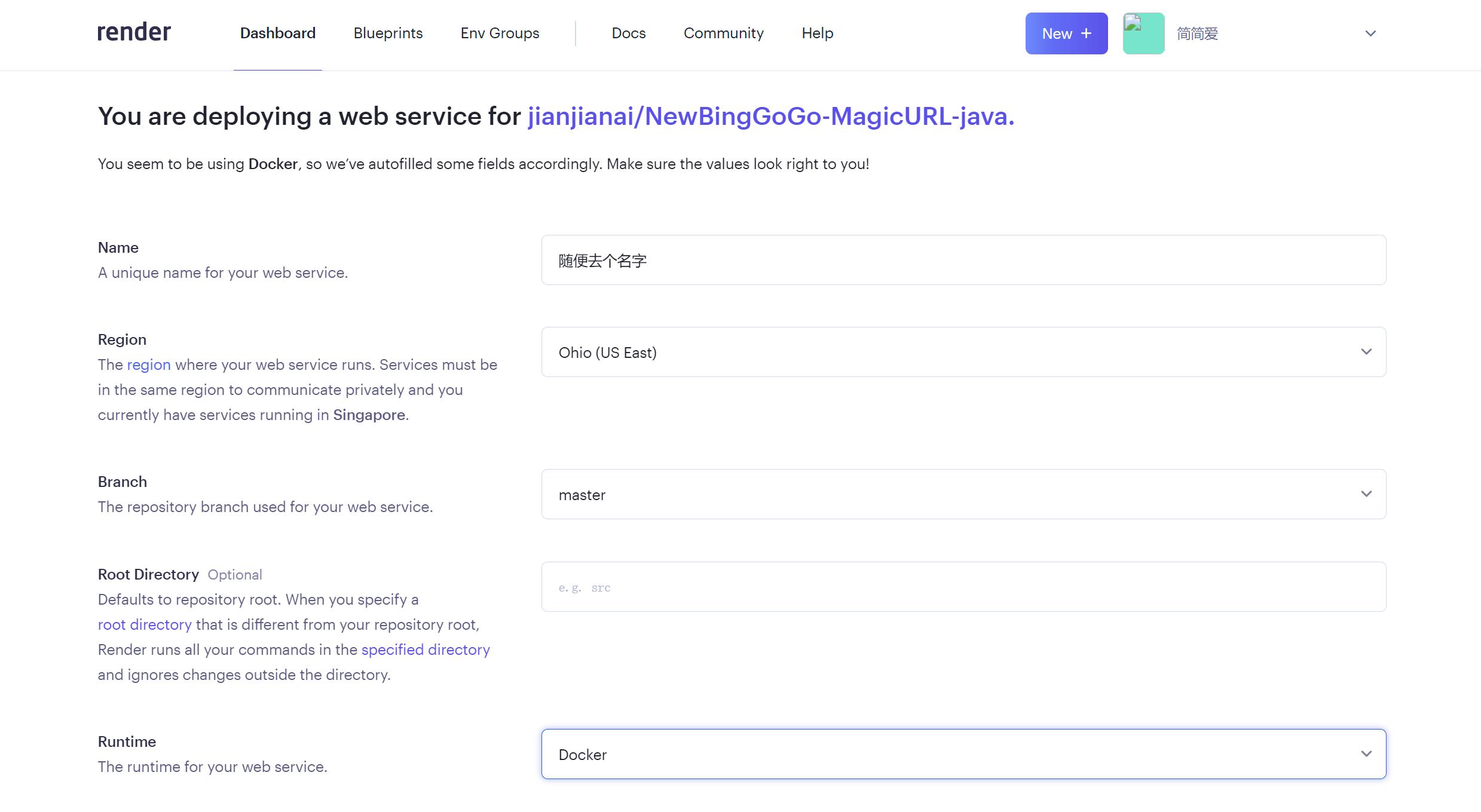
Task: Go to the Docs page
Action: click(628, 33)
